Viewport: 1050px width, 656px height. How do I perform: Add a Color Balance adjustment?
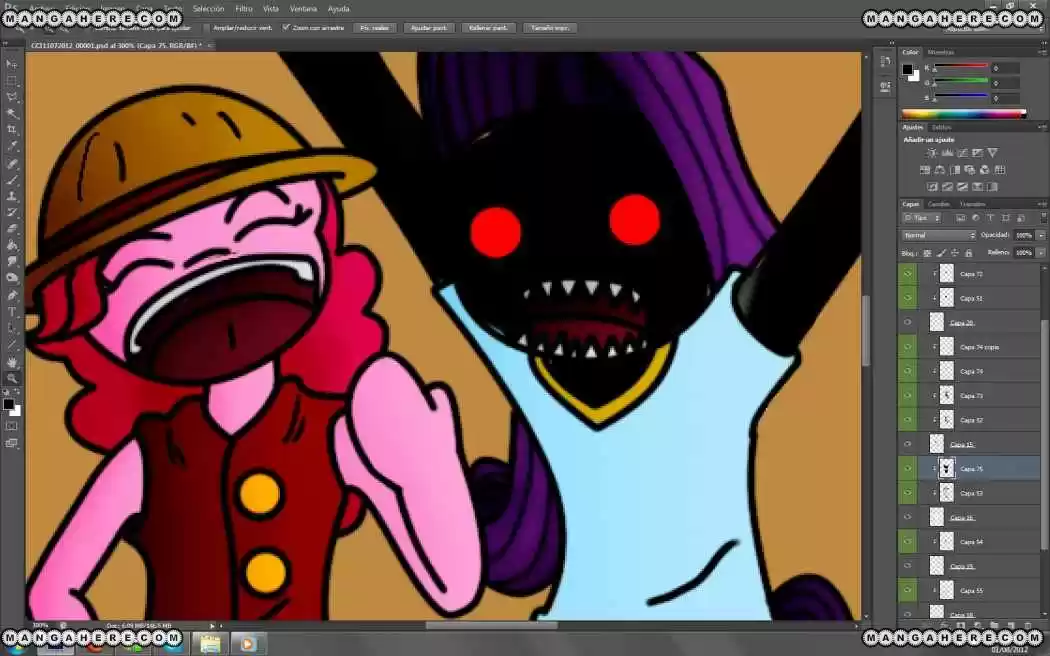click(x=940, y=170)
